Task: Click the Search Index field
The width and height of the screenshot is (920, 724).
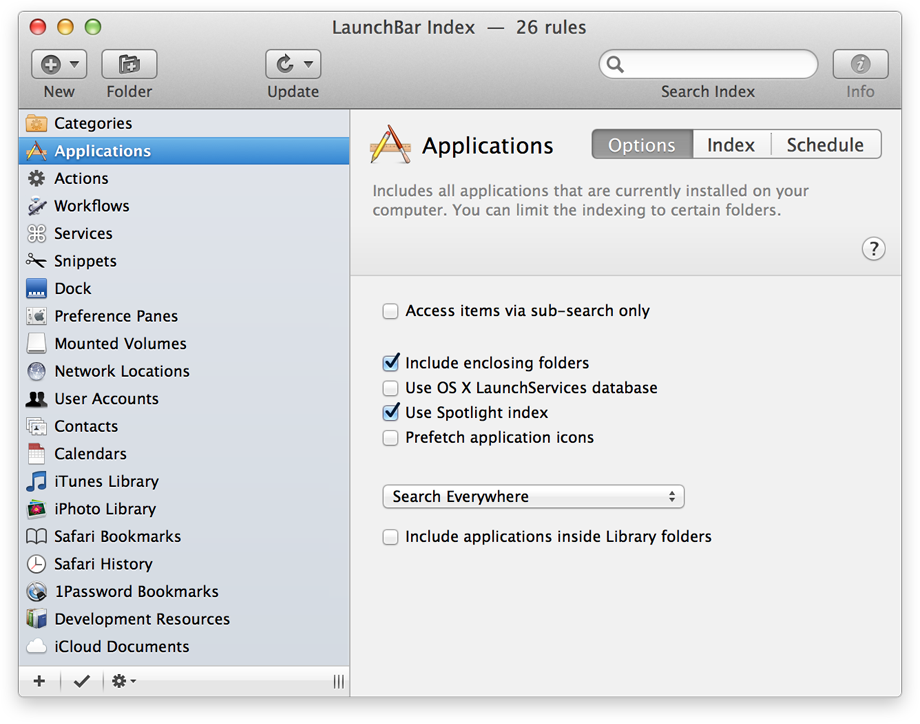Action: pyautogui.click(x=708, y=64)
